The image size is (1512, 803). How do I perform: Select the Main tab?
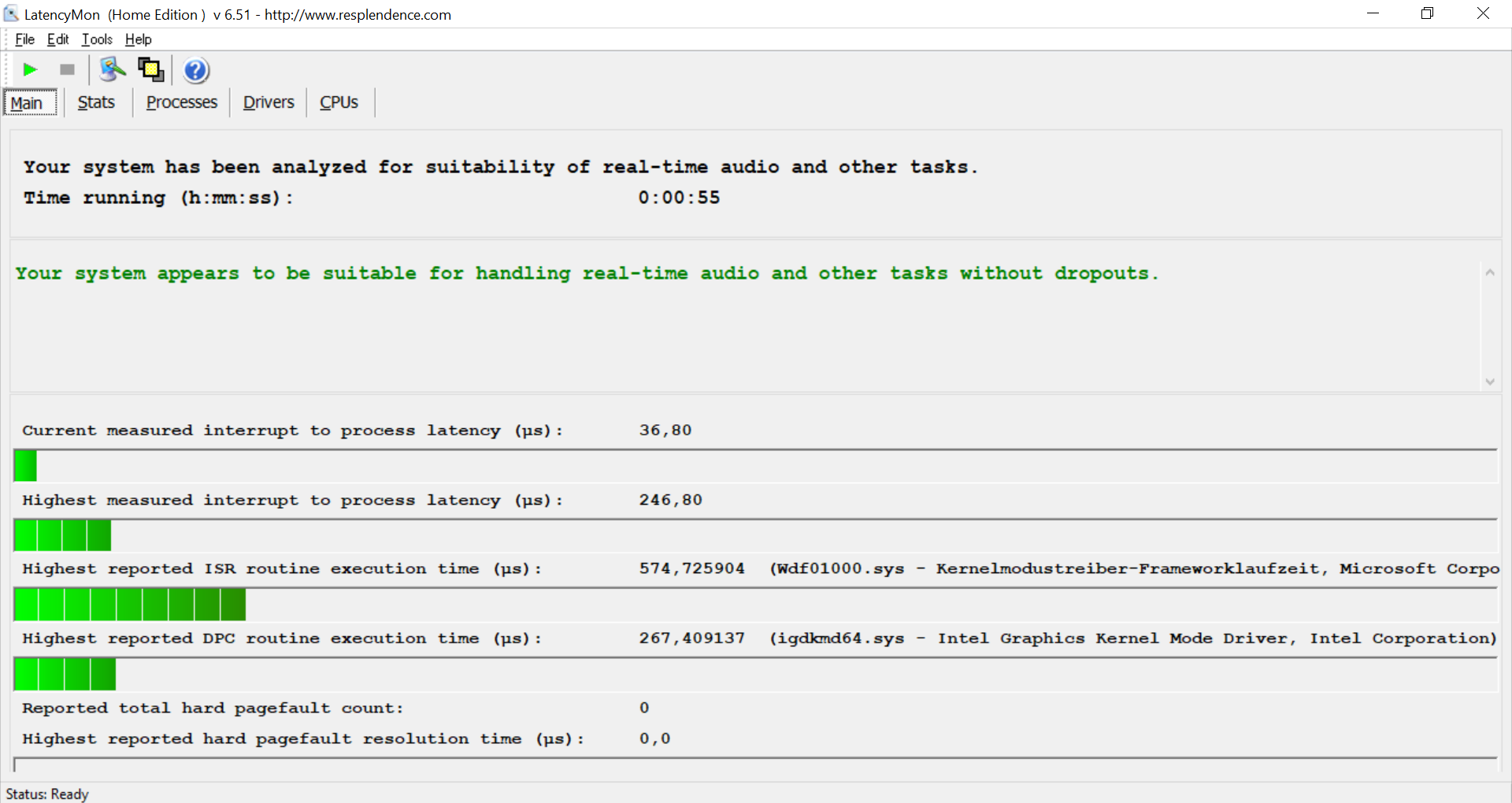pyautogui.click(x=27, y=103)
